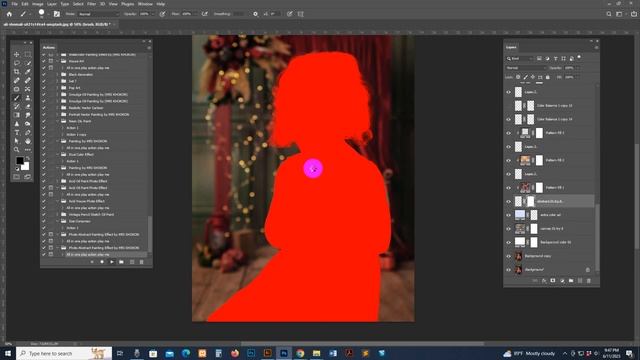Click lock all icon in Layers panel

(548, 77)
